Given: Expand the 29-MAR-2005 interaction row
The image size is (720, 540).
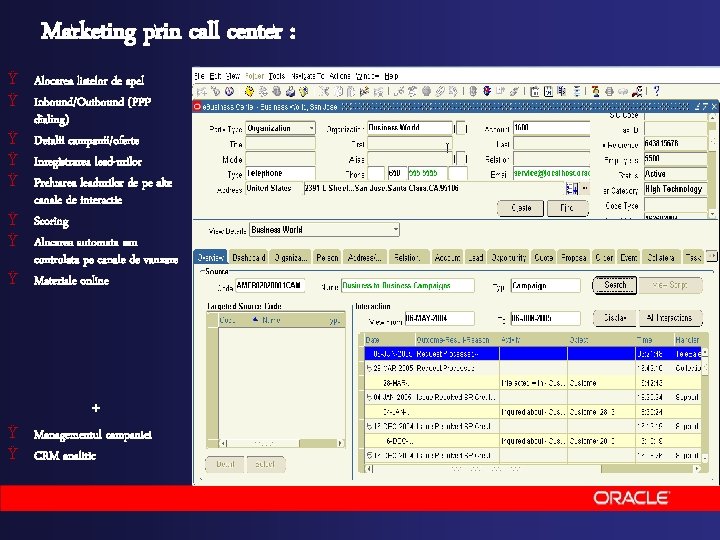Looking at the screenshot, I should [x=369, y=368].
